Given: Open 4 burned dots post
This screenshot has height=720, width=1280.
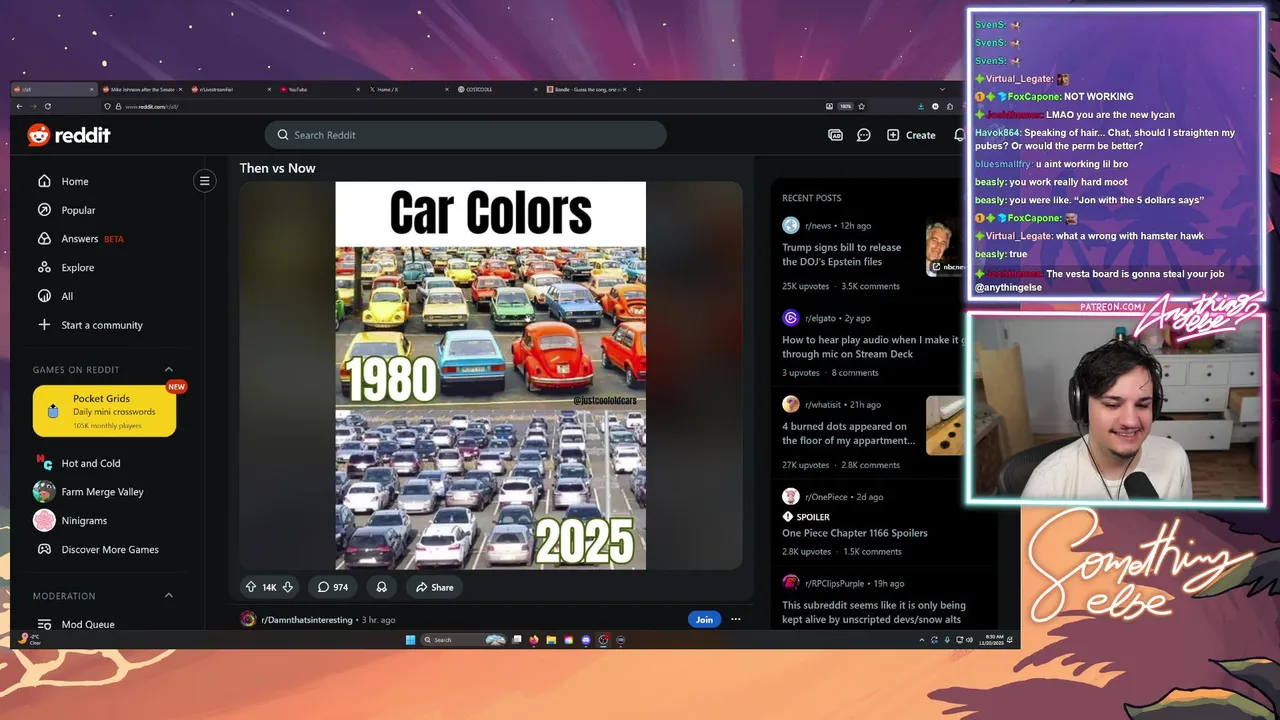Looking at the screenshot, I should [848, 433].
